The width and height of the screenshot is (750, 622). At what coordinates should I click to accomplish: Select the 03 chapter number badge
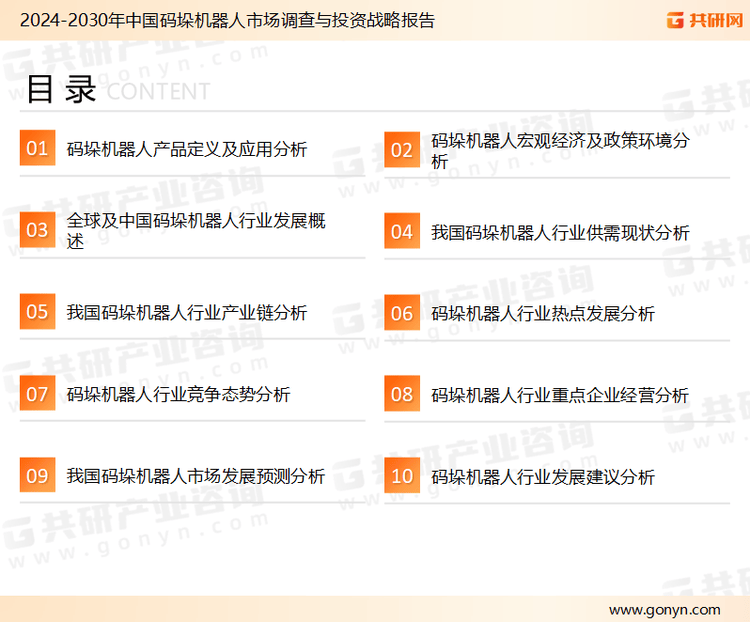tap(37, 230)
